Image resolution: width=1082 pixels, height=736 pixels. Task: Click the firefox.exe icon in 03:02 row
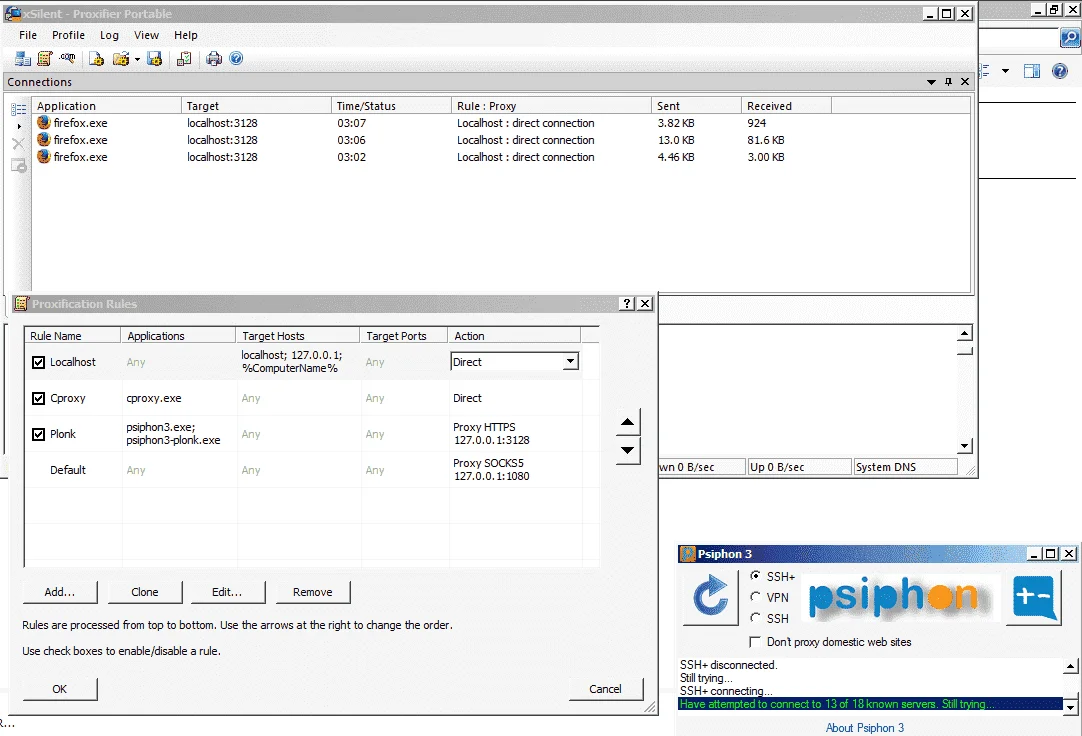point(43,157)
